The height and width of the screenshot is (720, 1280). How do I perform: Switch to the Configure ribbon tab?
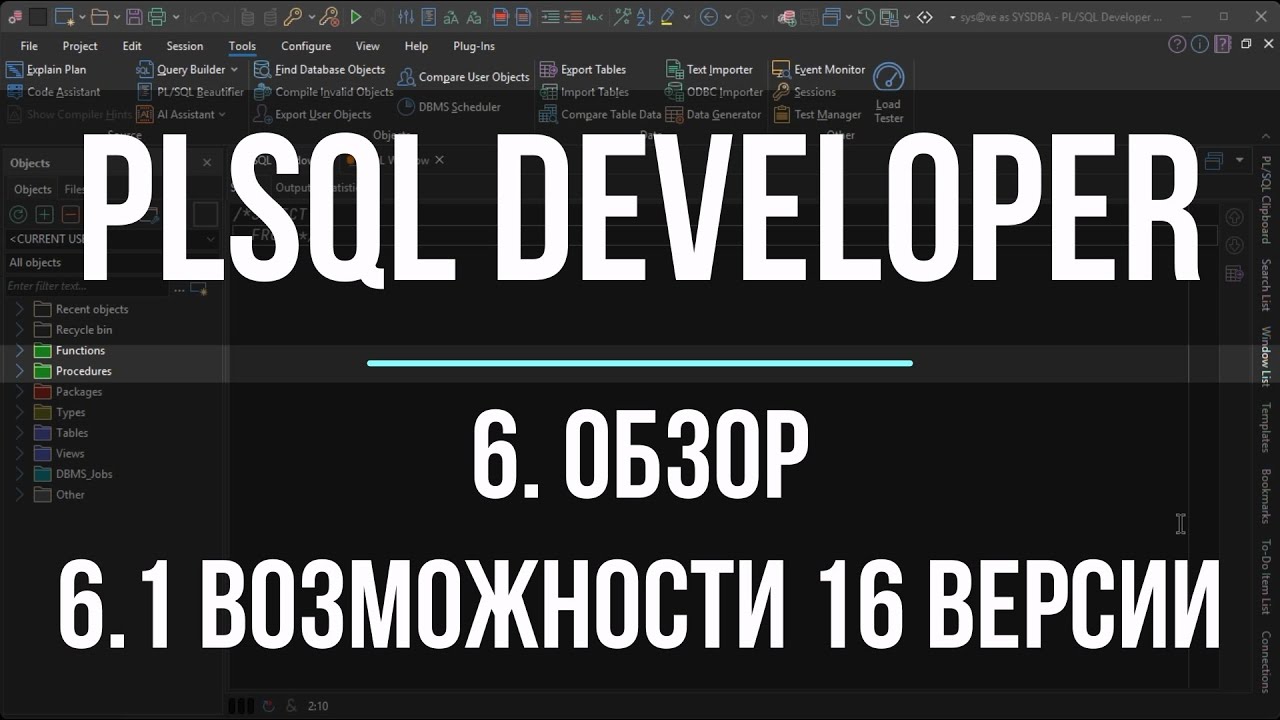point(306,46)
